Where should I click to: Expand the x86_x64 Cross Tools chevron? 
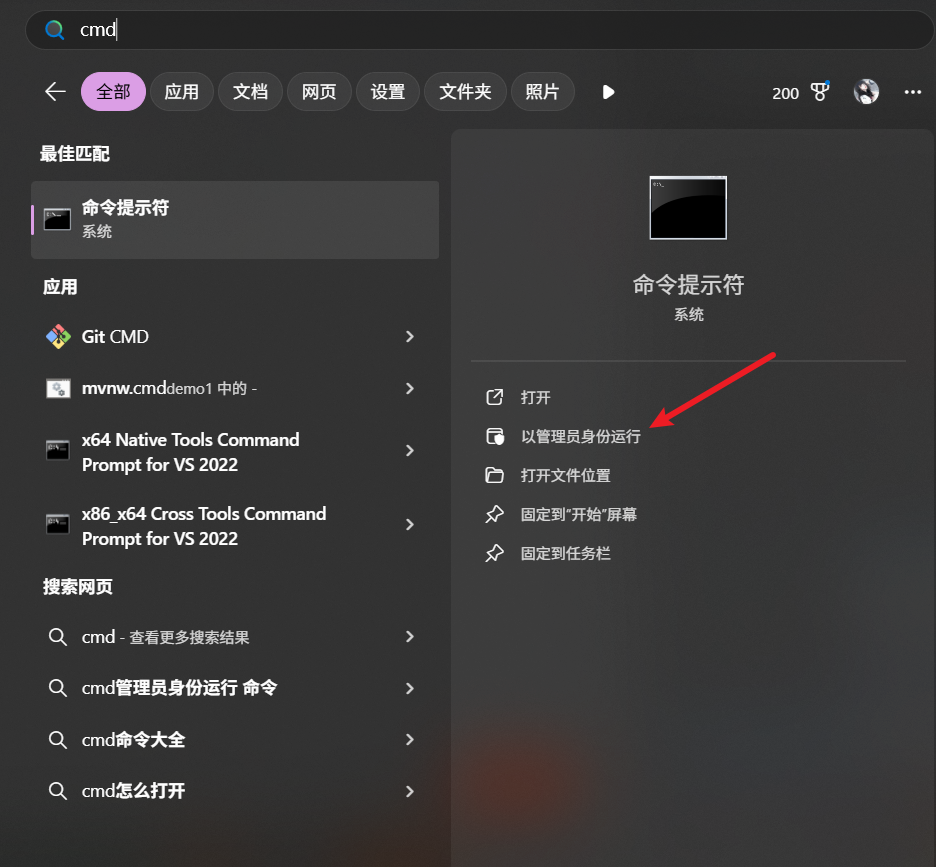click(410, 524)
